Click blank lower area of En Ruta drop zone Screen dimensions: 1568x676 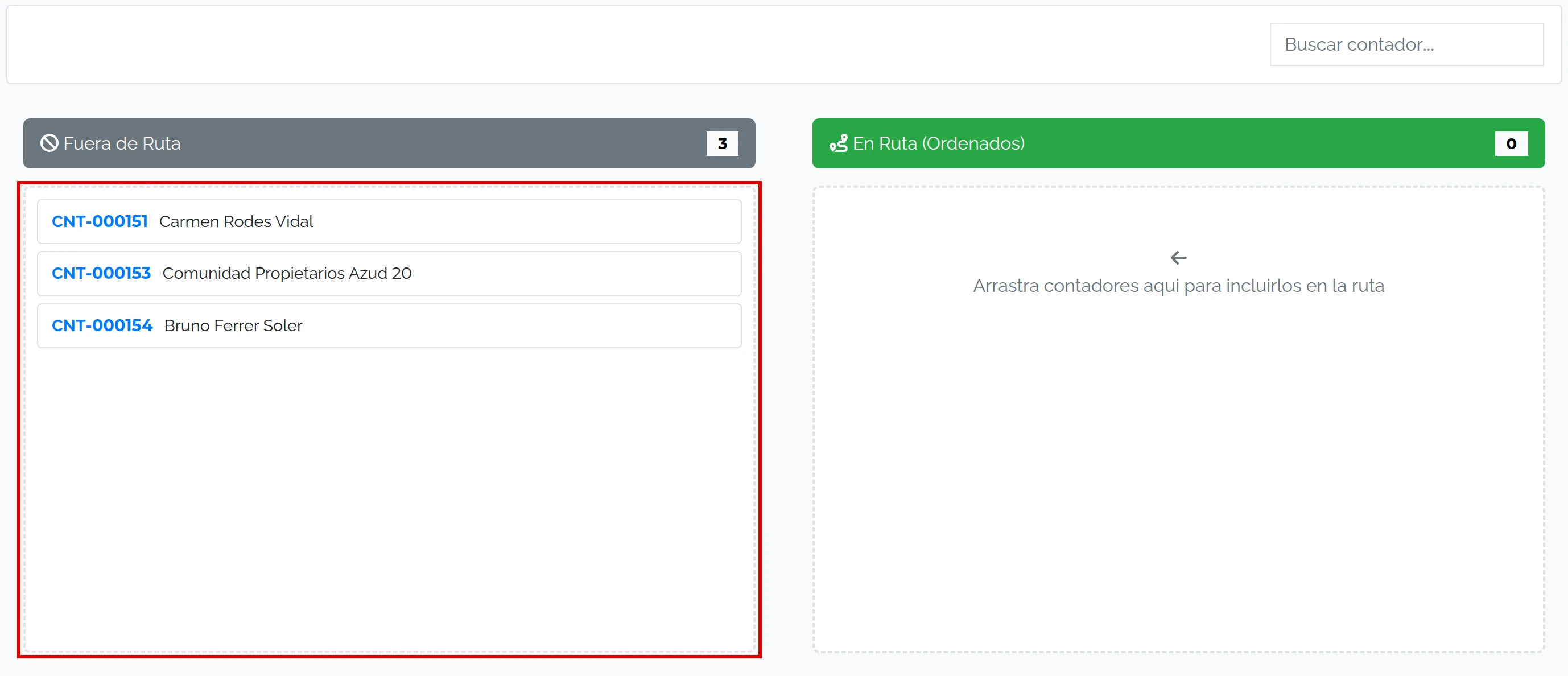point(1178,487)
